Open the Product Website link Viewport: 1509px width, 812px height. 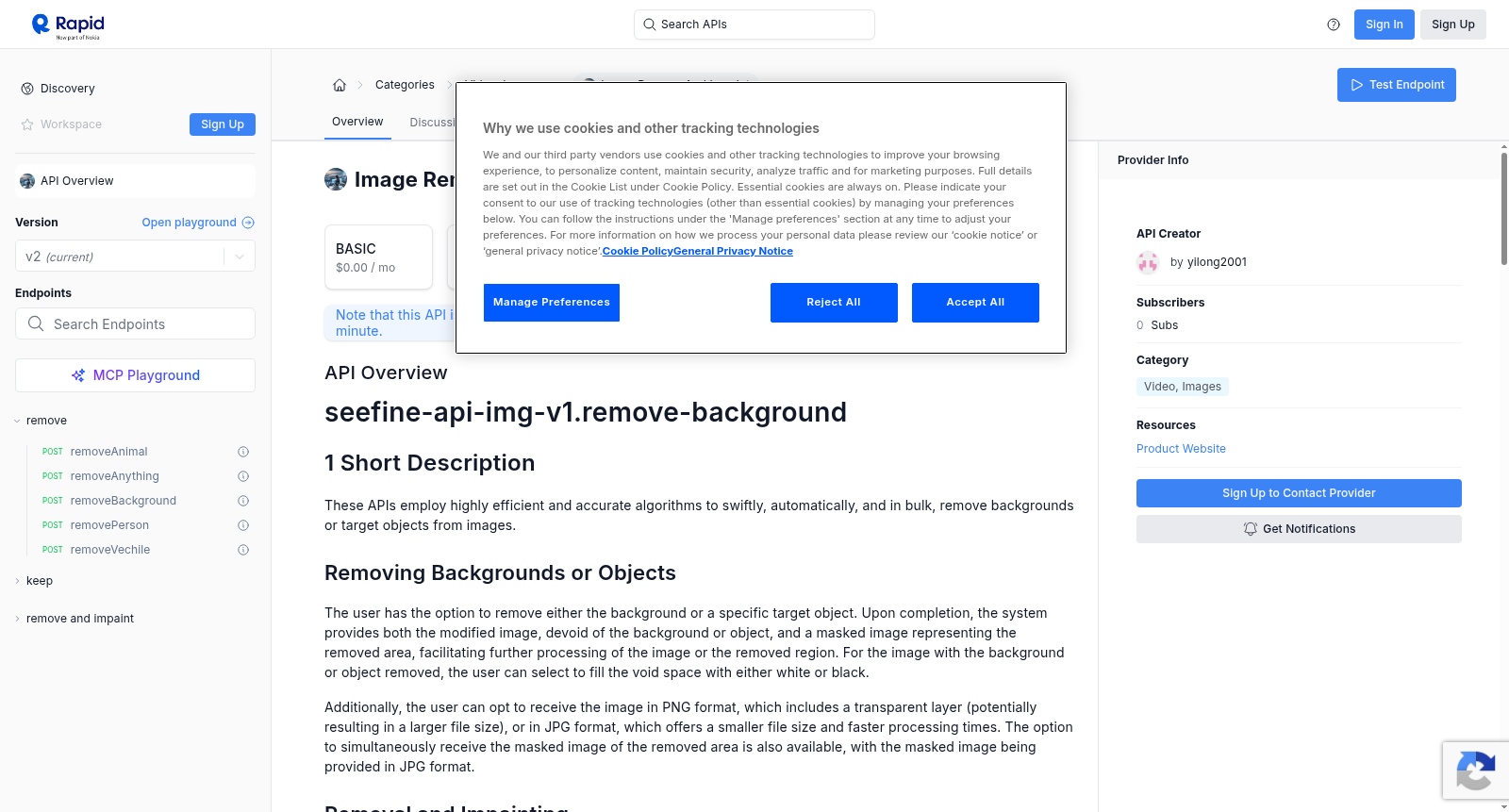click(x=1181, y=449)
